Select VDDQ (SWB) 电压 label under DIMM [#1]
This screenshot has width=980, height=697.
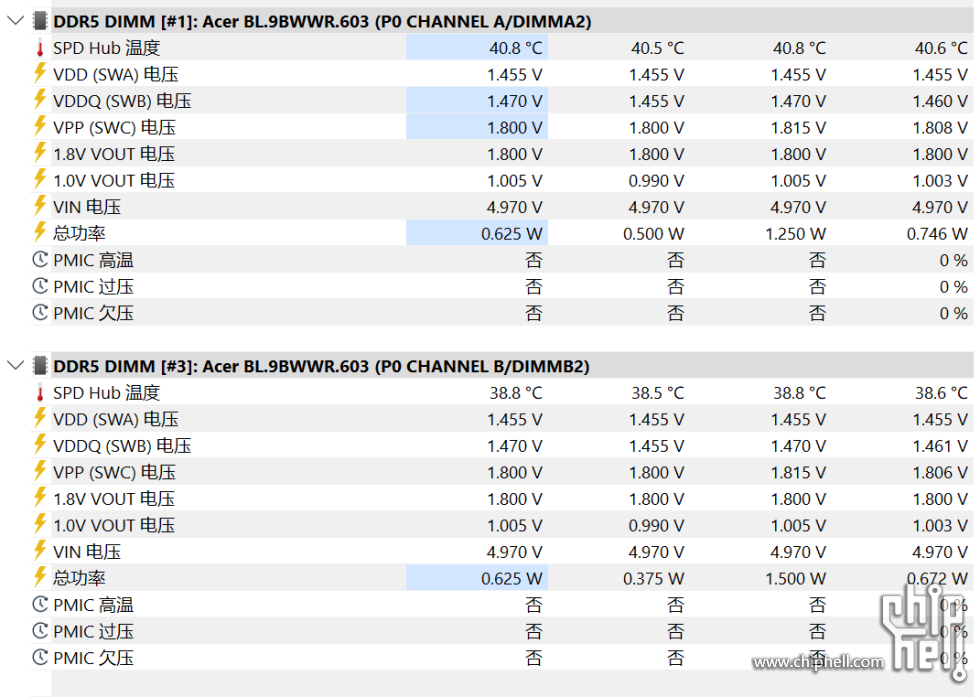click(122, 101)
